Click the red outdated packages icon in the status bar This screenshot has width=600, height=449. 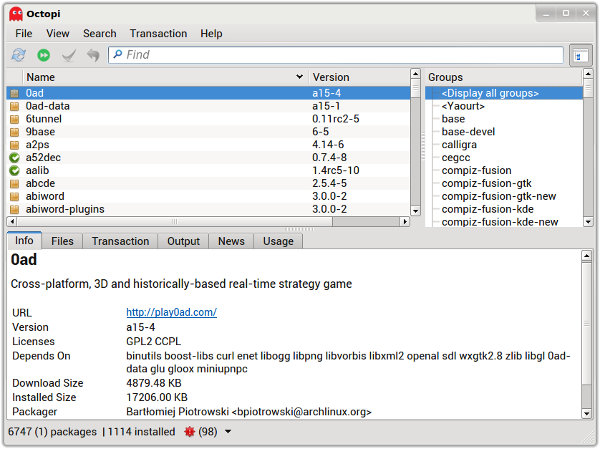coord(189,432)
